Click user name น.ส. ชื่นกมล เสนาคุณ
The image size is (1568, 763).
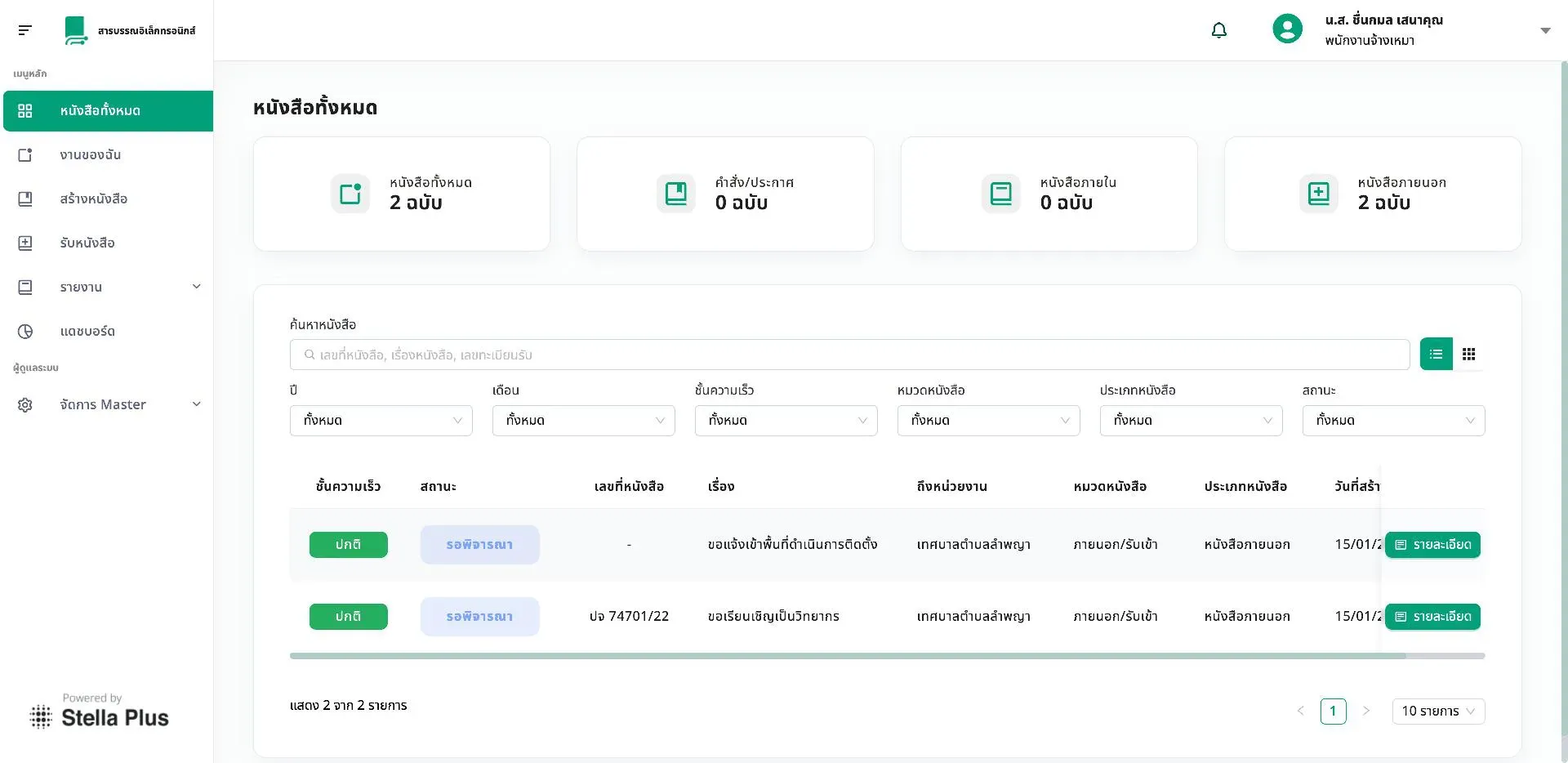pyautogui.click(x=1383, y=20)
